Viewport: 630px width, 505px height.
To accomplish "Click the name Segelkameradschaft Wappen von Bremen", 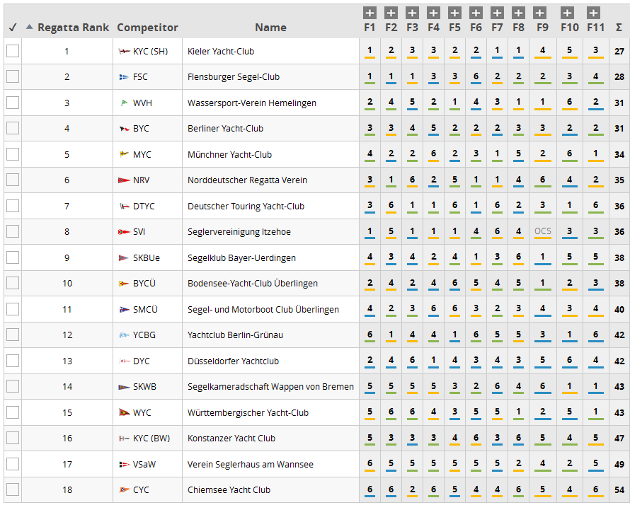I will tap(270, 387).
